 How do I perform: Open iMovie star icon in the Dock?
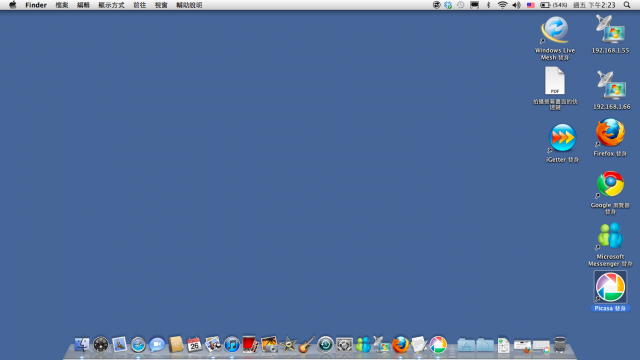(x=288, y=344)
